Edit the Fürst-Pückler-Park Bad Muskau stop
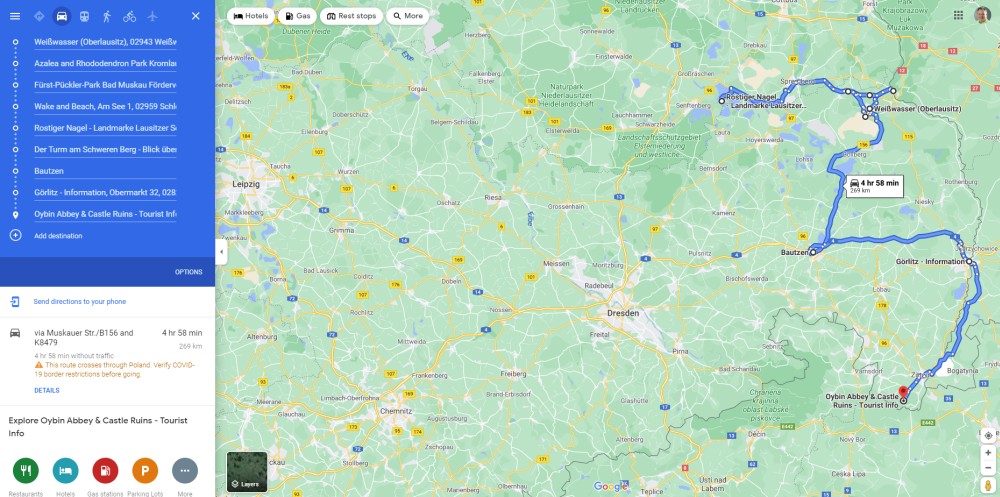1000x497 pixels. click(x=105, y=85)
